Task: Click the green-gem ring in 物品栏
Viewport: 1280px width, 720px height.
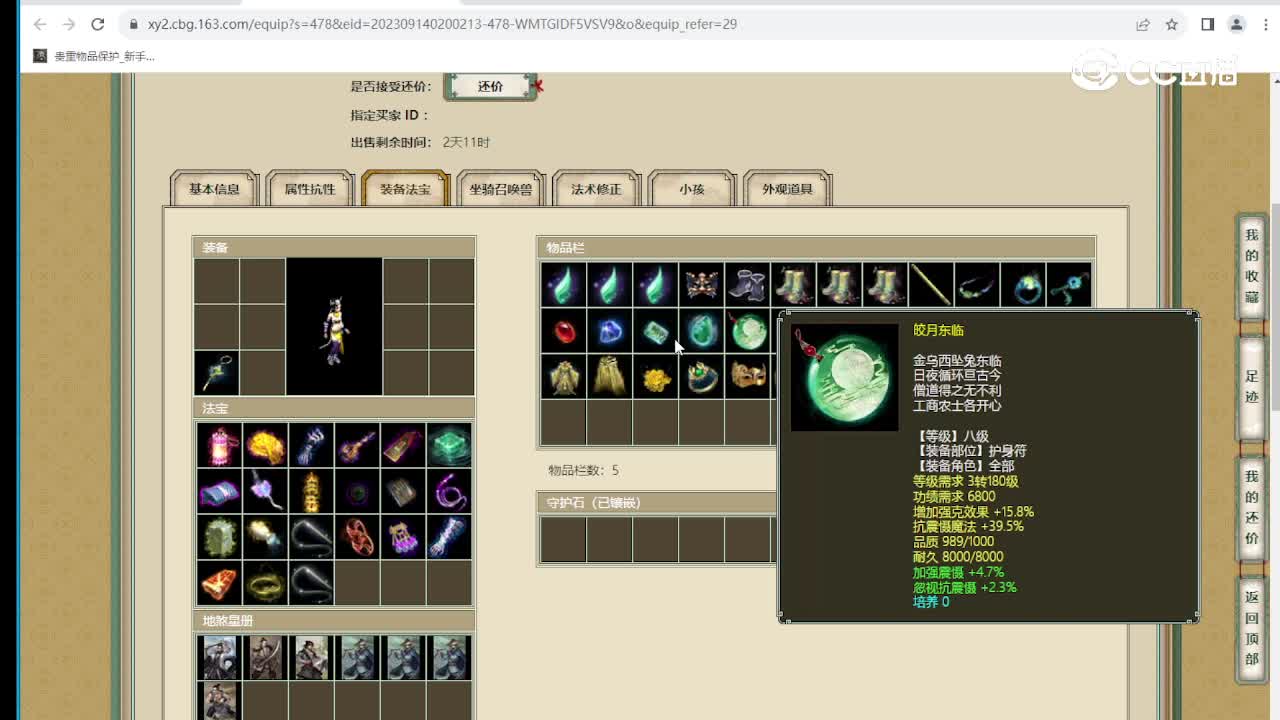Action: (701, 377)
